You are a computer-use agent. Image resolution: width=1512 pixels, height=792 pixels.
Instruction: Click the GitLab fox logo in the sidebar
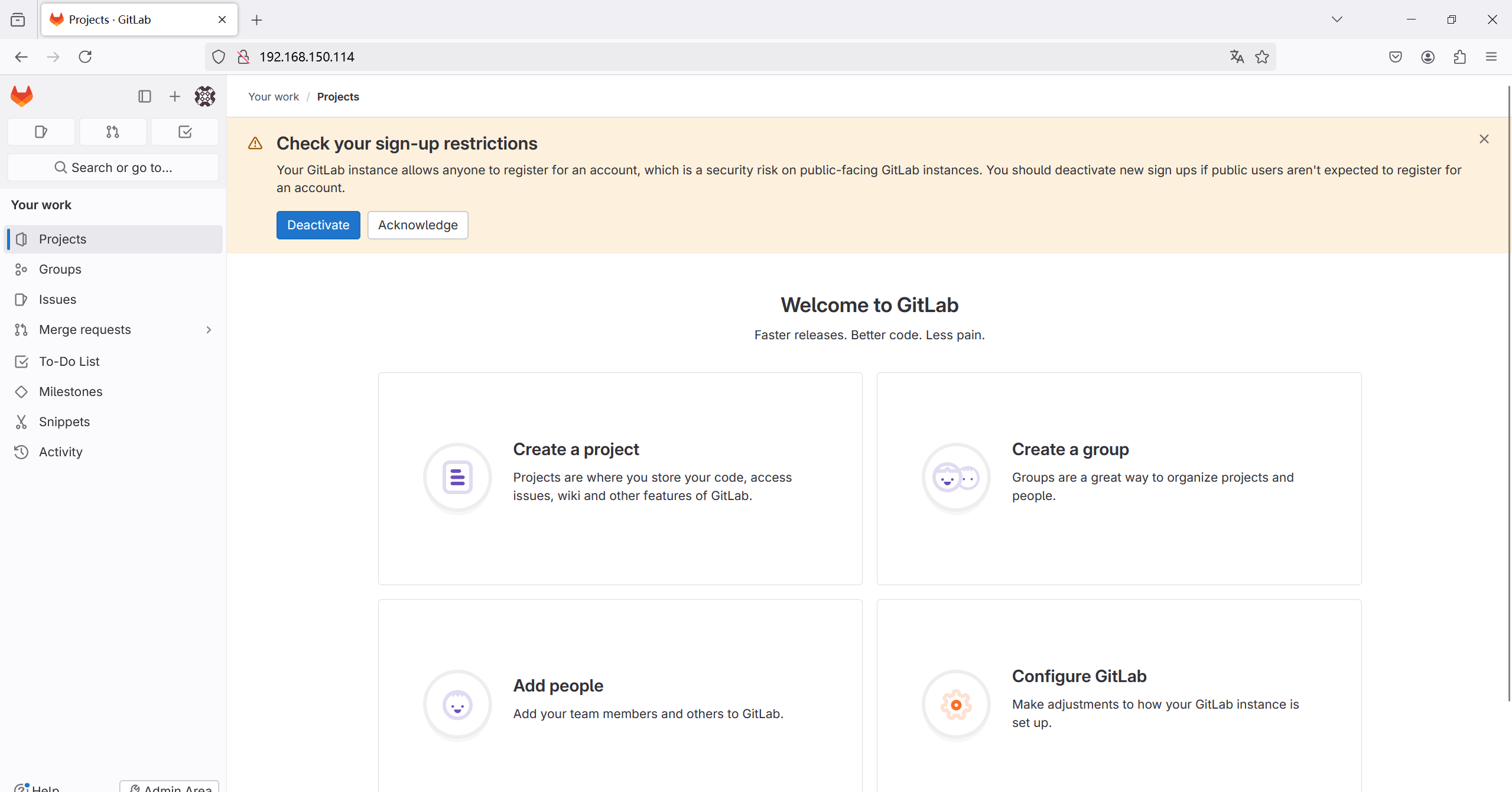click(22, 96)
